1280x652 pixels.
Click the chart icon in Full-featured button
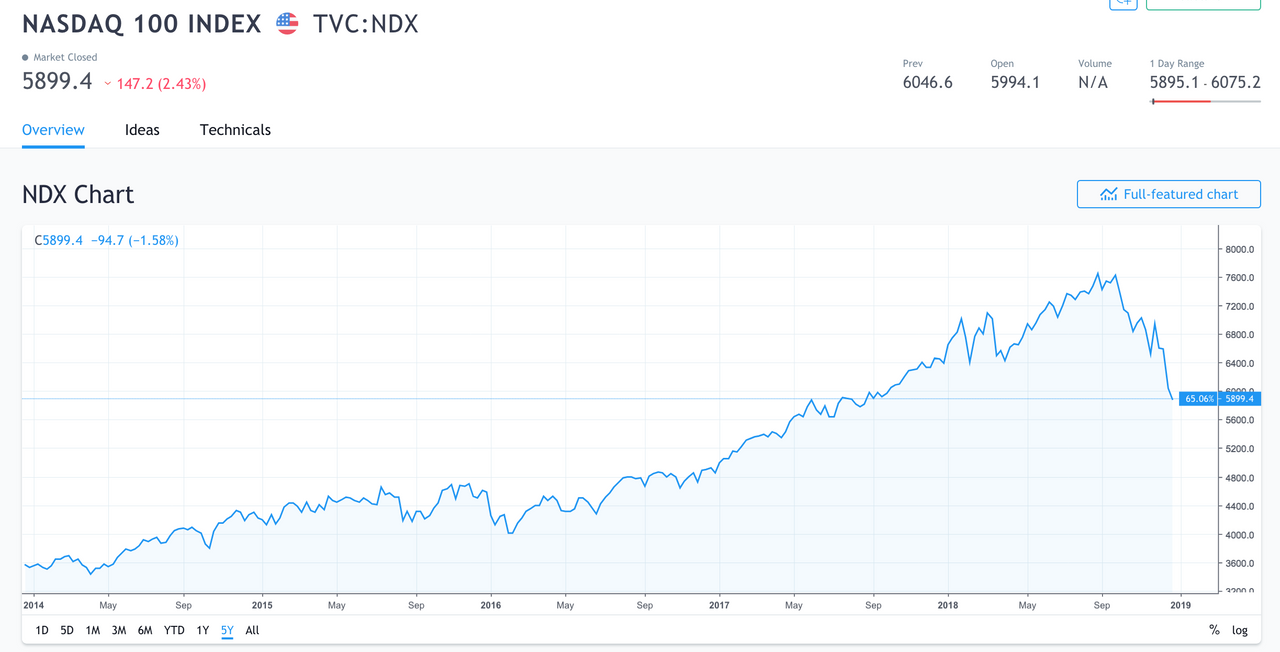1108,194
